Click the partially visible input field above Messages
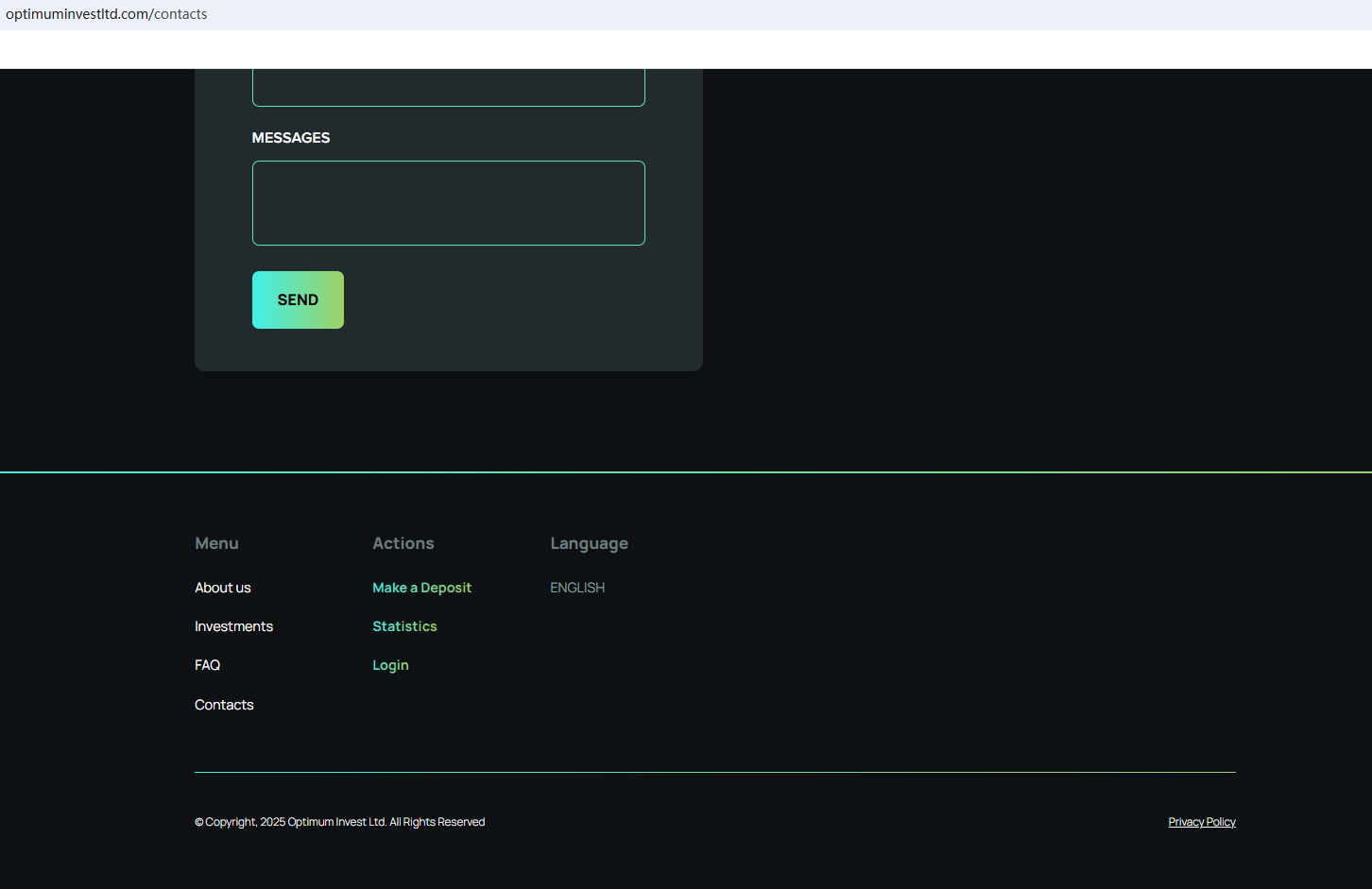This screenshot has height=889, width=1372. click(449, 87)
